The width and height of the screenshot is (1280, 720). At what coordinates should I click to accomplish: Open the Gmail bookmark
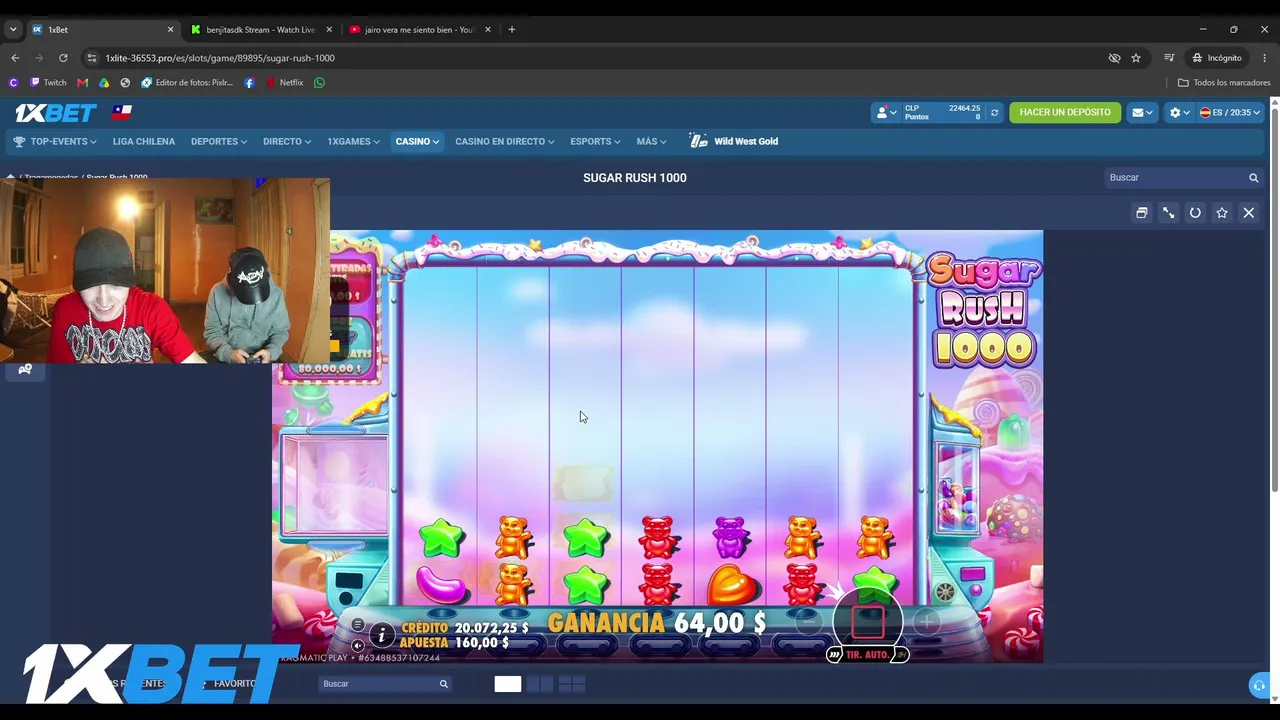pos(82,83)
